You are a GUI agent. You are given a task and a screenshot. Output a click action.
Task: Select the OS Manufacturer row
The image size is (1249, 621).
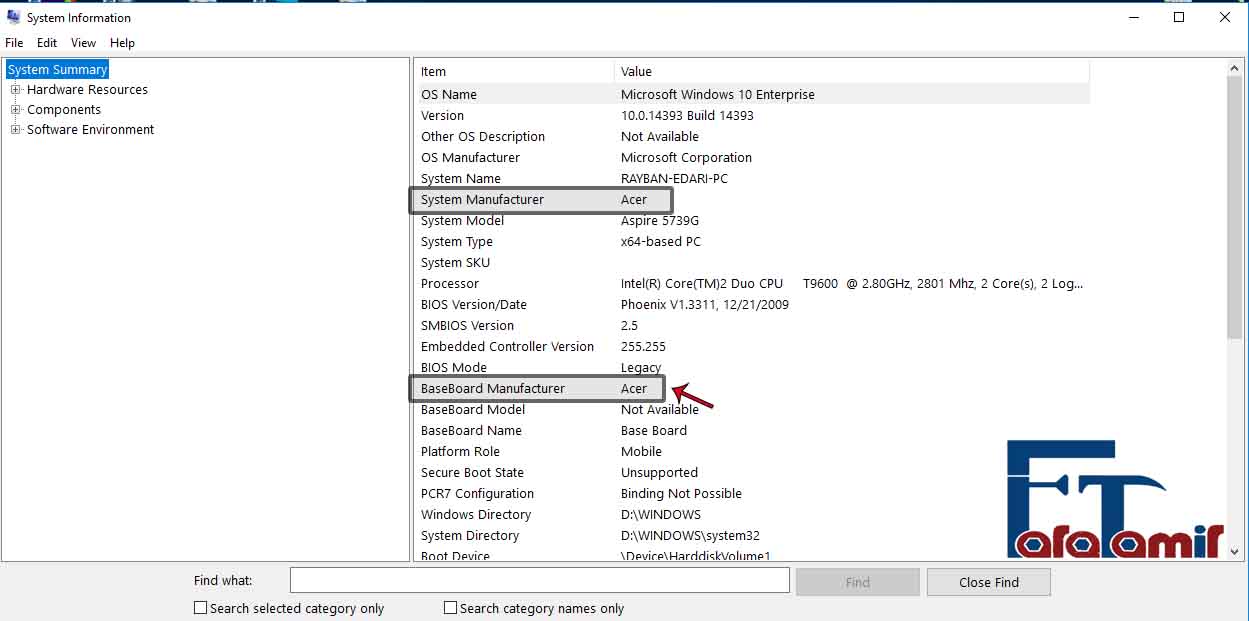(x=753, y=157)
